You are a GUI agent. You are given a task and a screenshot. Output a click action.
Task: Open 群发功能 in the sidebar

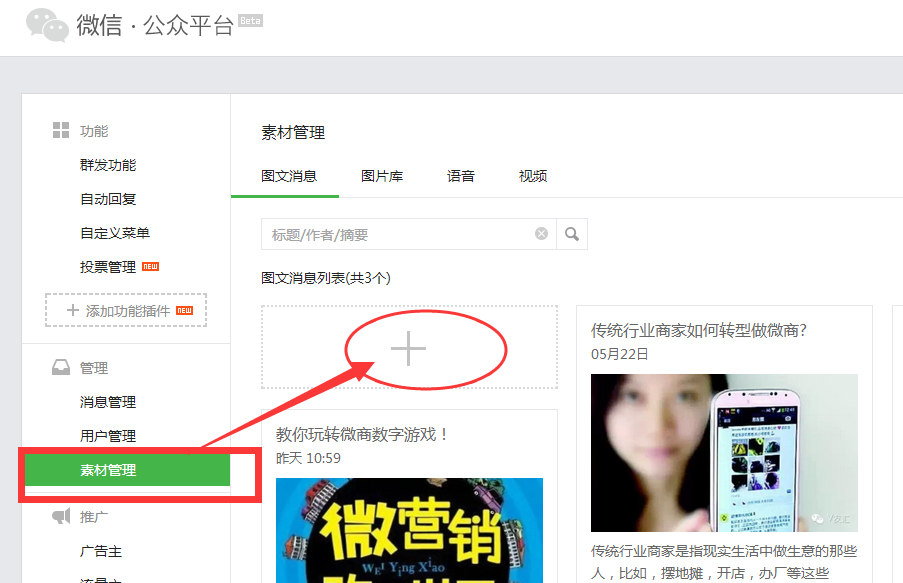click(108, 165)
